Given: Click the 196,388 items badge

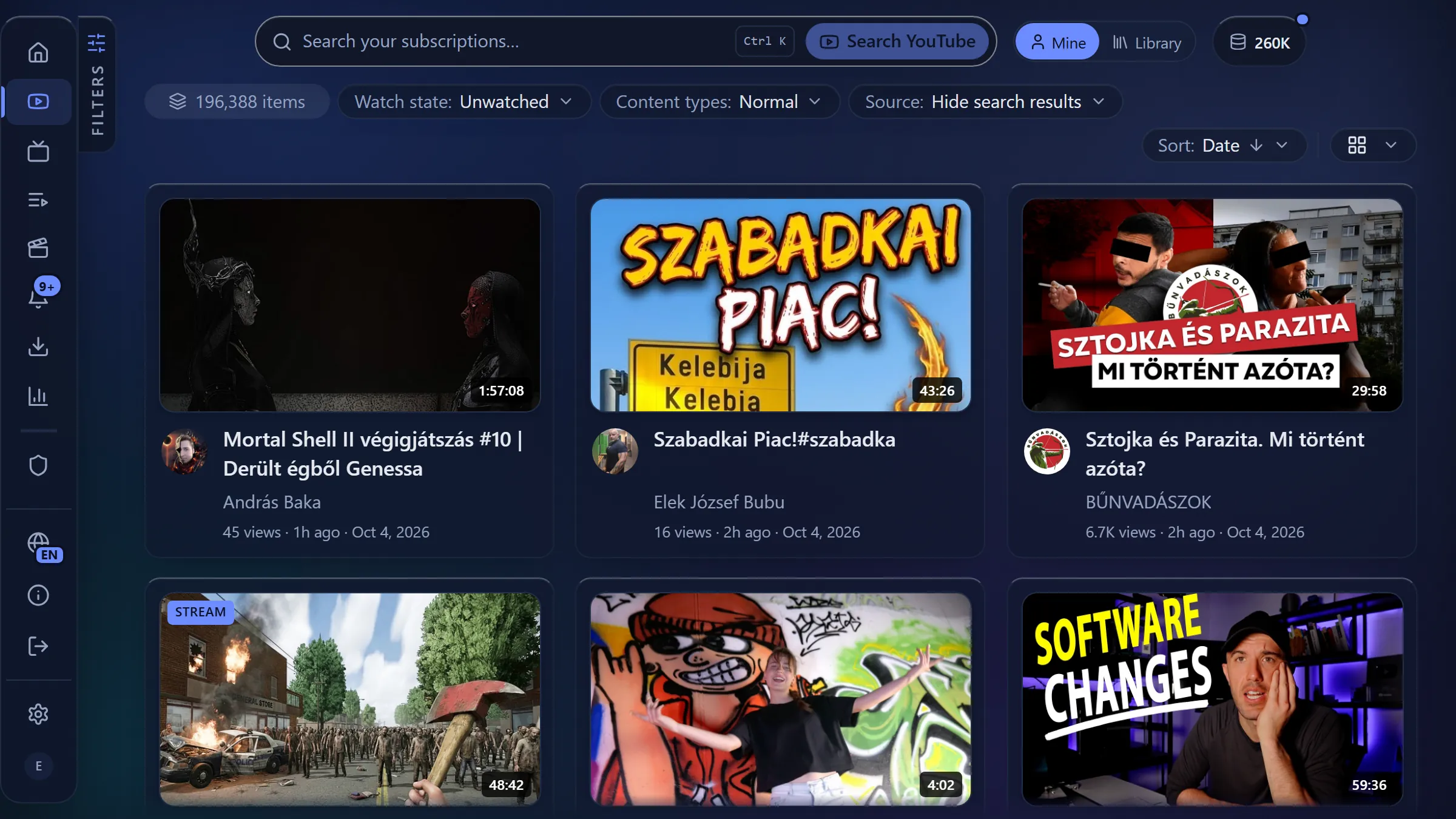Looking at the screenshot, I should [237, 101].
